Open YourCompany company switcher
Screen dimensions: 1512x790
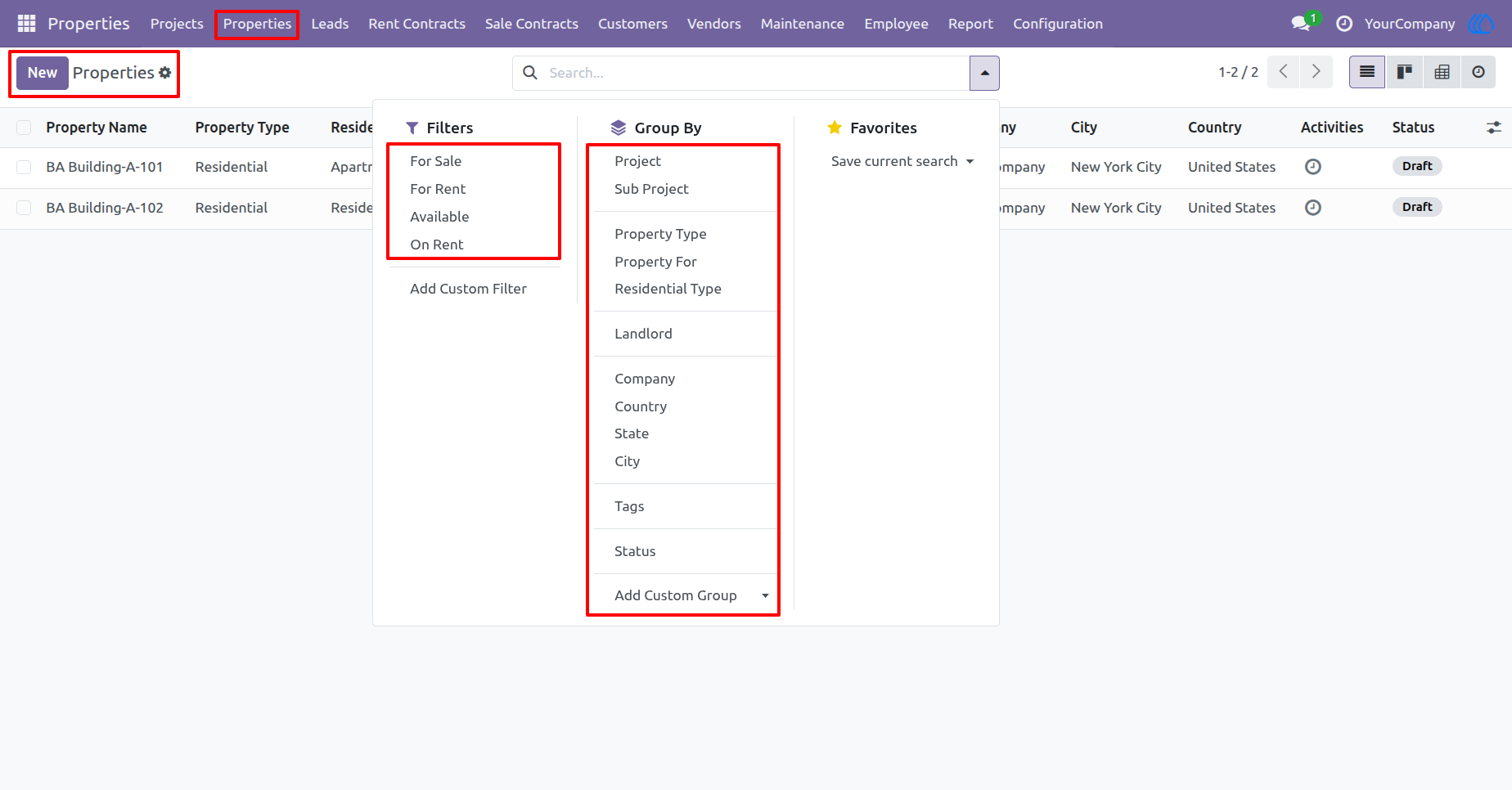tap(1409, 24)
